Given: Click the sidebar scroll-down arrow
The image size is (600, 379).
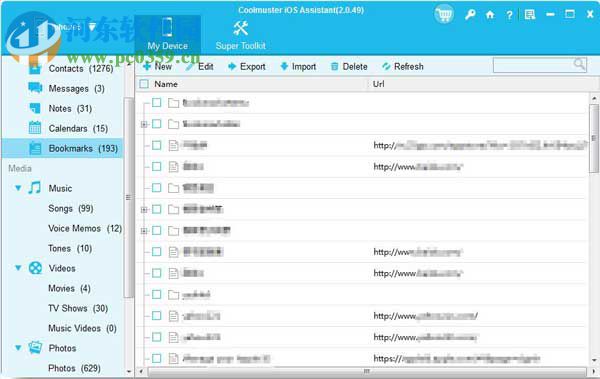Looking at the screenshot, I should click(x=128, y=371).
